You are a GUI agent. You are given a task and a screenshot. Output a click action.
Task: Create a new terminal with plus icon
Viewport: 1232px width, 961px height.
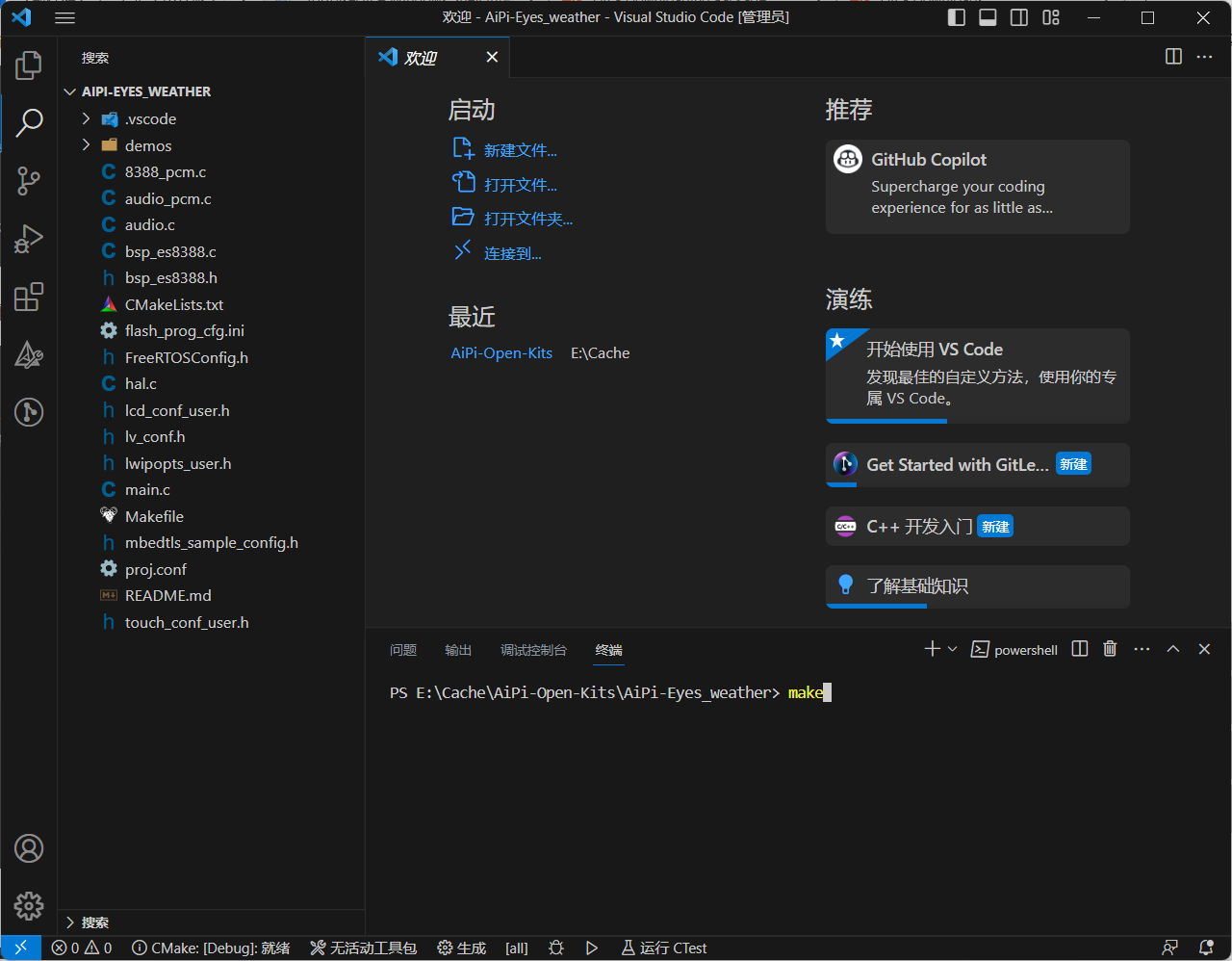(932, 649)
